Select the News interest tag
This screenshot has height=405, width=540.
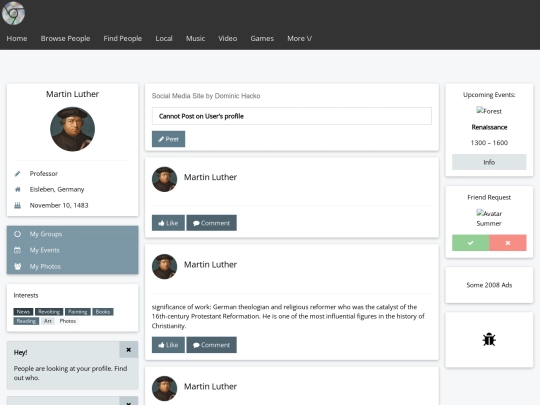pyautogui.click(x=23, y=312)
